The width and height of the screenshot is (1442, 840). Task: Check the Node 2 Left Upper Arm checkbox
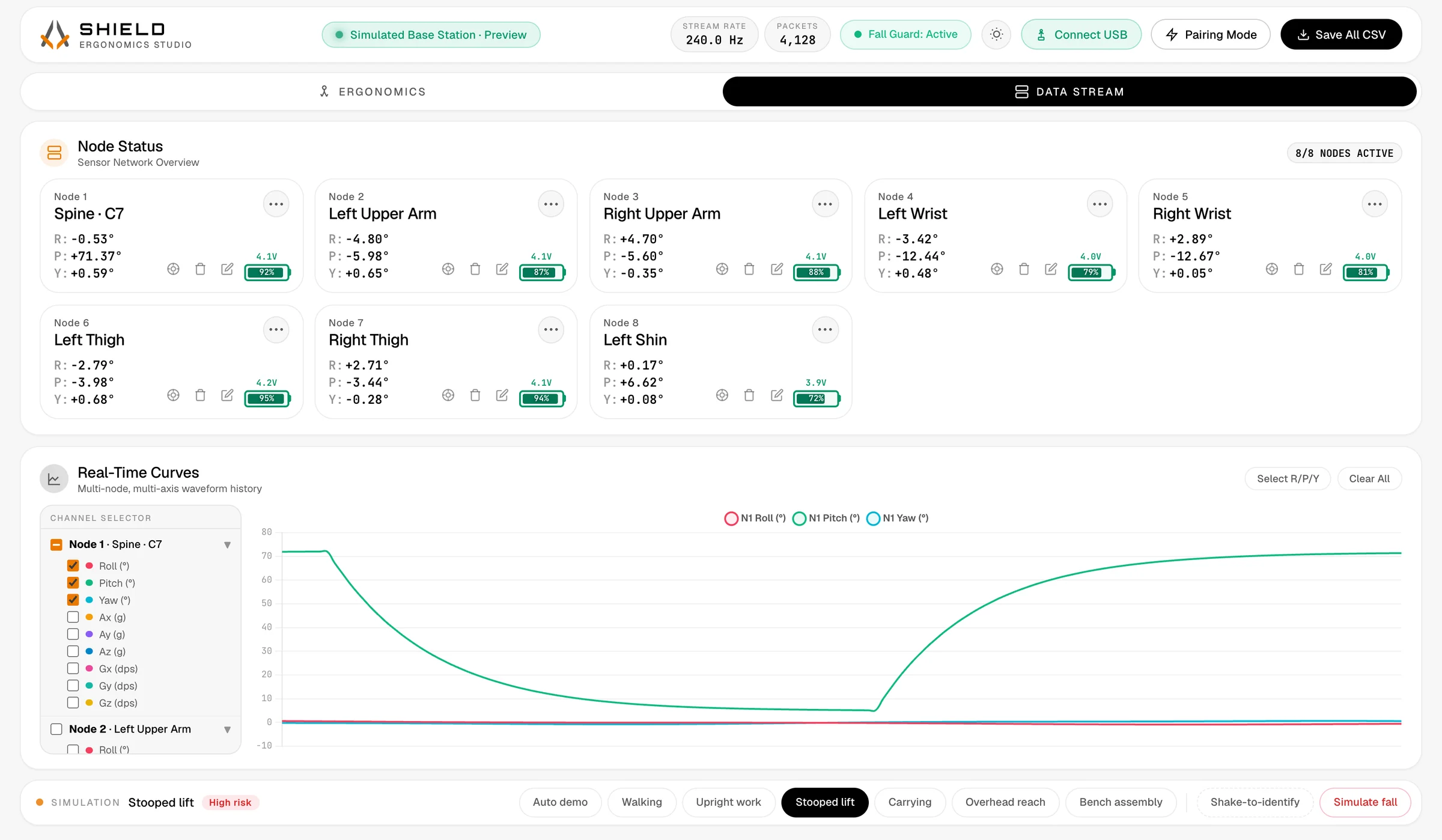point(56,729)
